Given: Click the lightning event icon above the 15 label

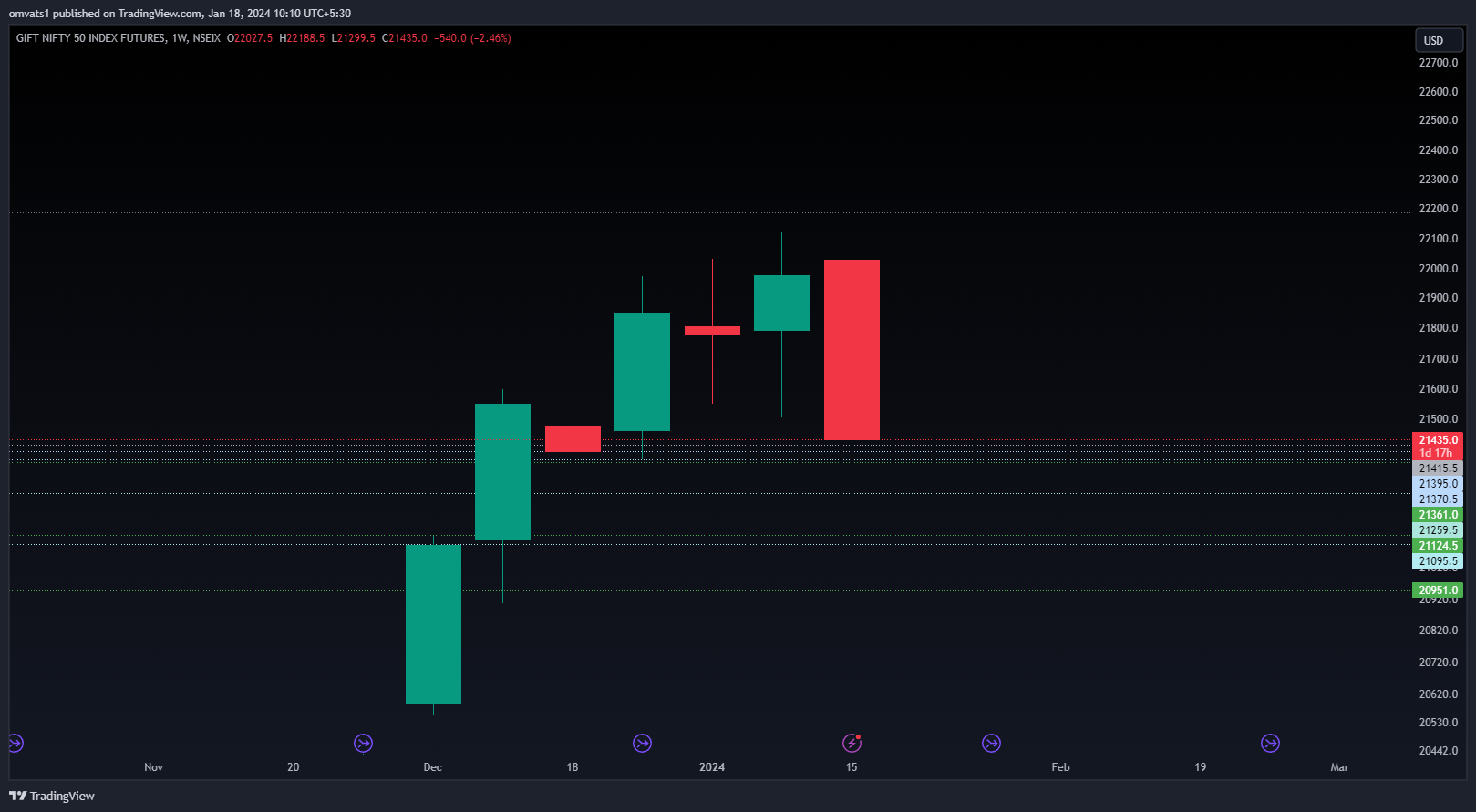Looking at the screenshot, I should [852, 744].
